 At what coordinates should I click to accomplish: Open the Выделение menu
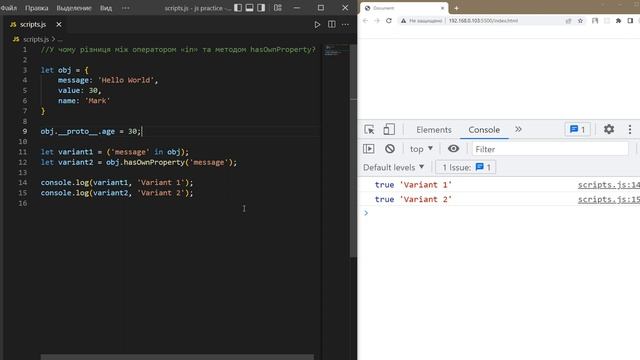pyautogui.click(x=74, y=8)
